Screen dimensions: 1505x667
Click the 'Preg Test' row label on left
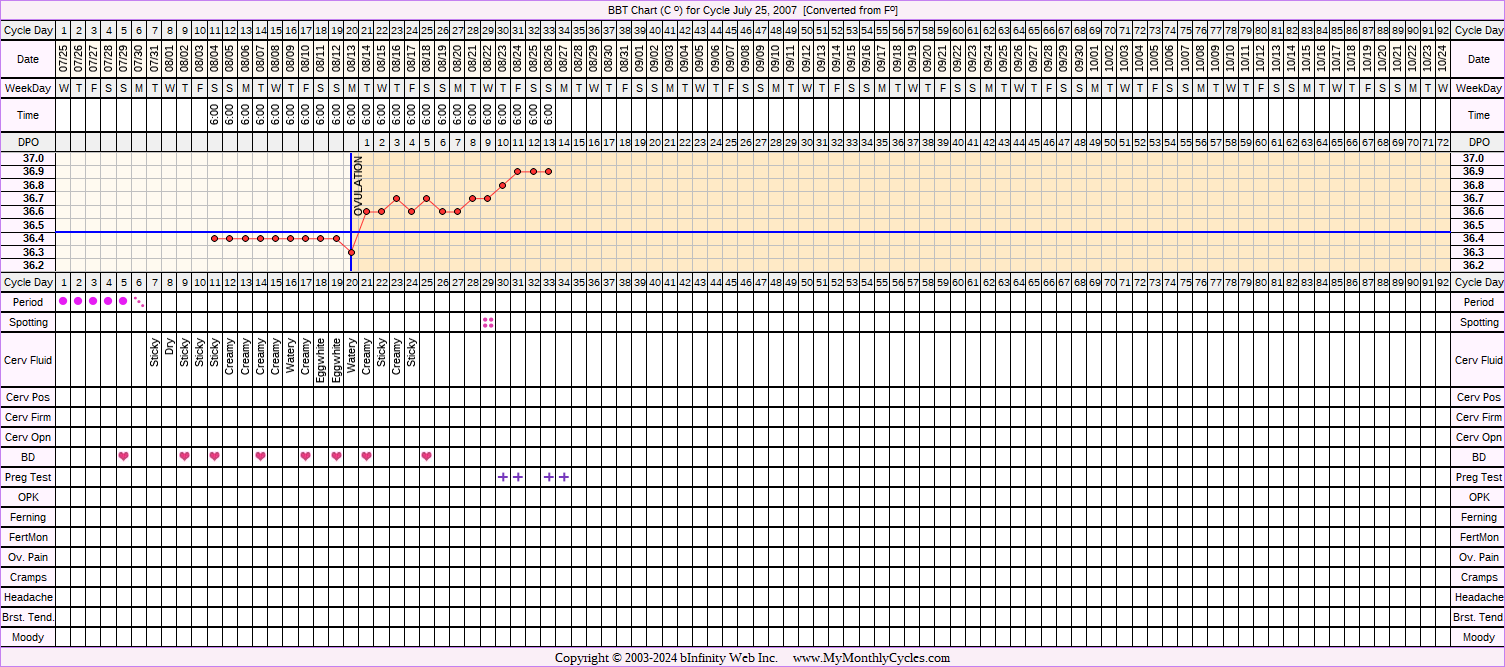(x=28, y=477)
